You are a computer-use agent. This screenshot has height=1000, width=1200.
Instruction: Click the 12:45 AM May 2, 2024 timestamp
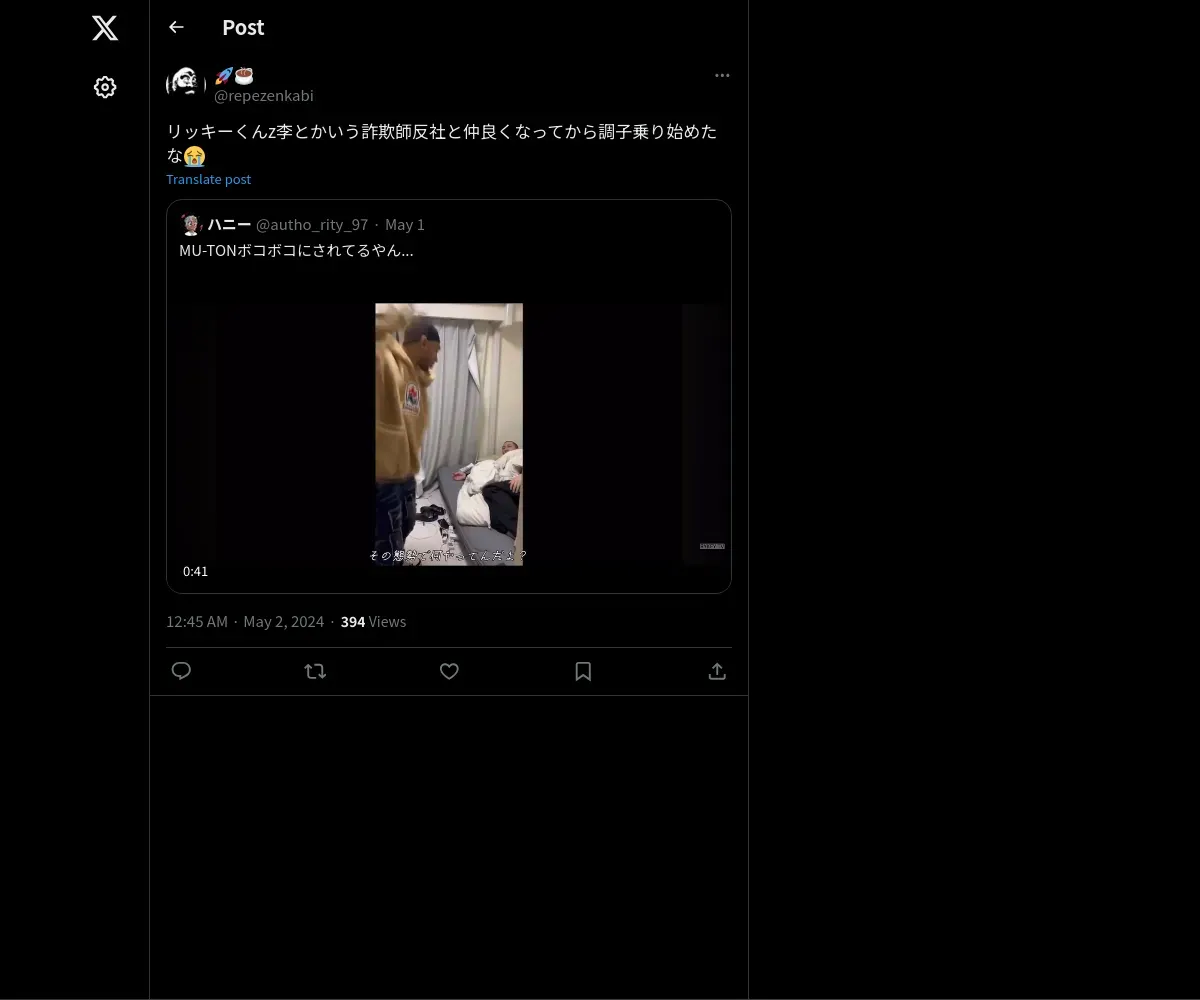(x=245, y=621)
